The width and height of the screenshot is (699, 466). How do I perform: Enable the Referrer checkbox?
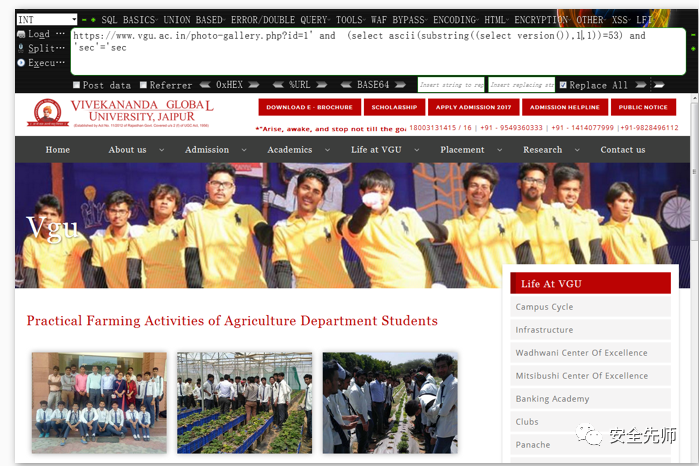(x=143, y=85)
